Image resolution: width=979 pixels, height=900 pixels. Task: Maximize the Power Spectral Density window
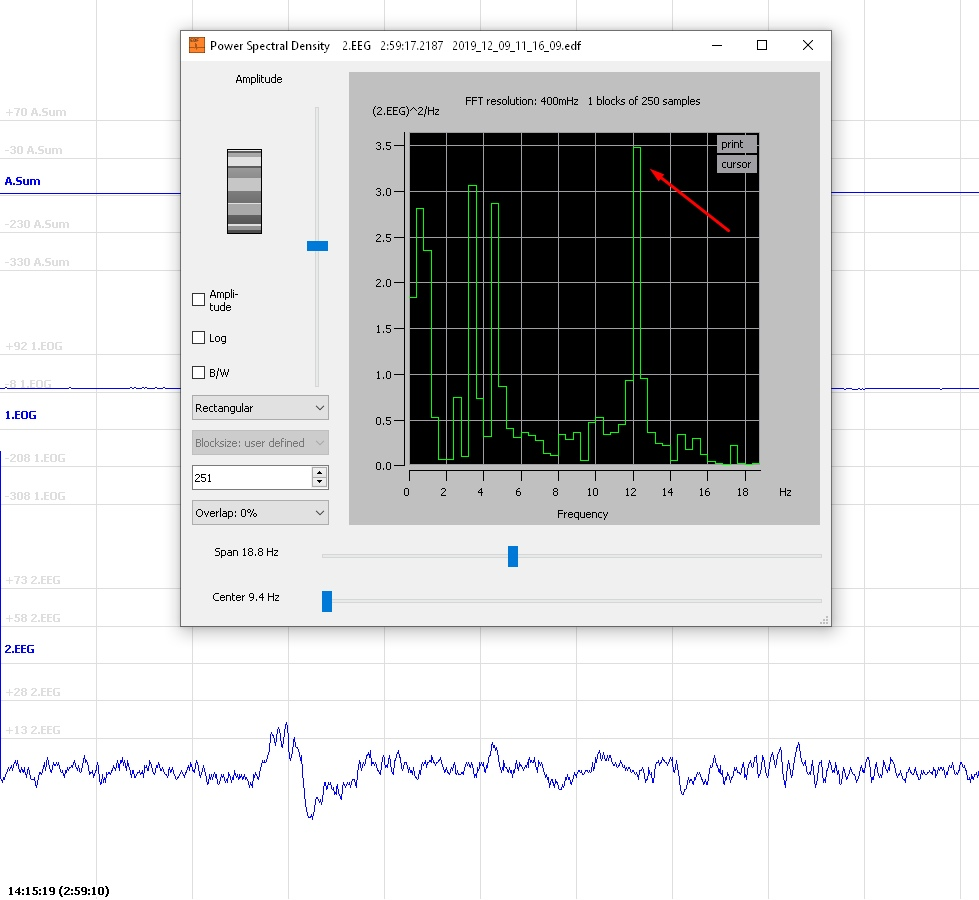coord(762,45)
